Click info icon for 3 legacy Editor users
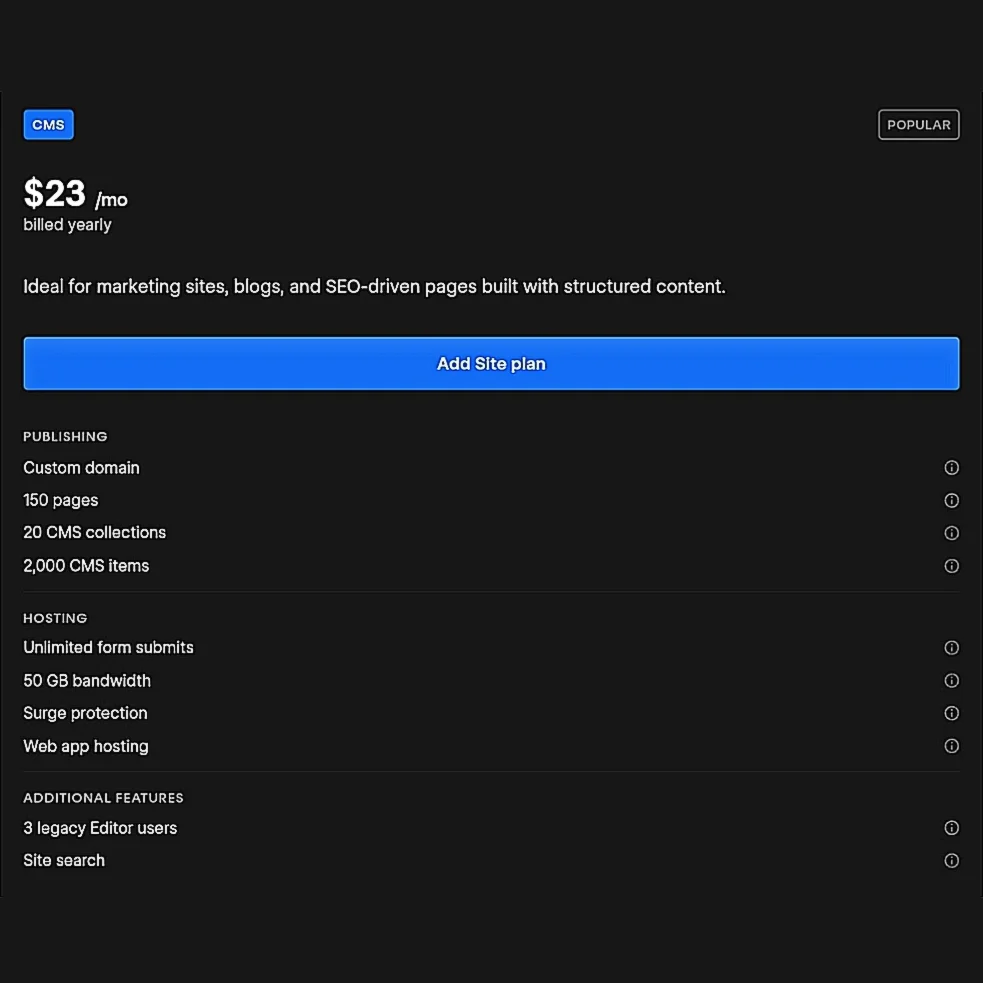 click(x=951, y=828)
